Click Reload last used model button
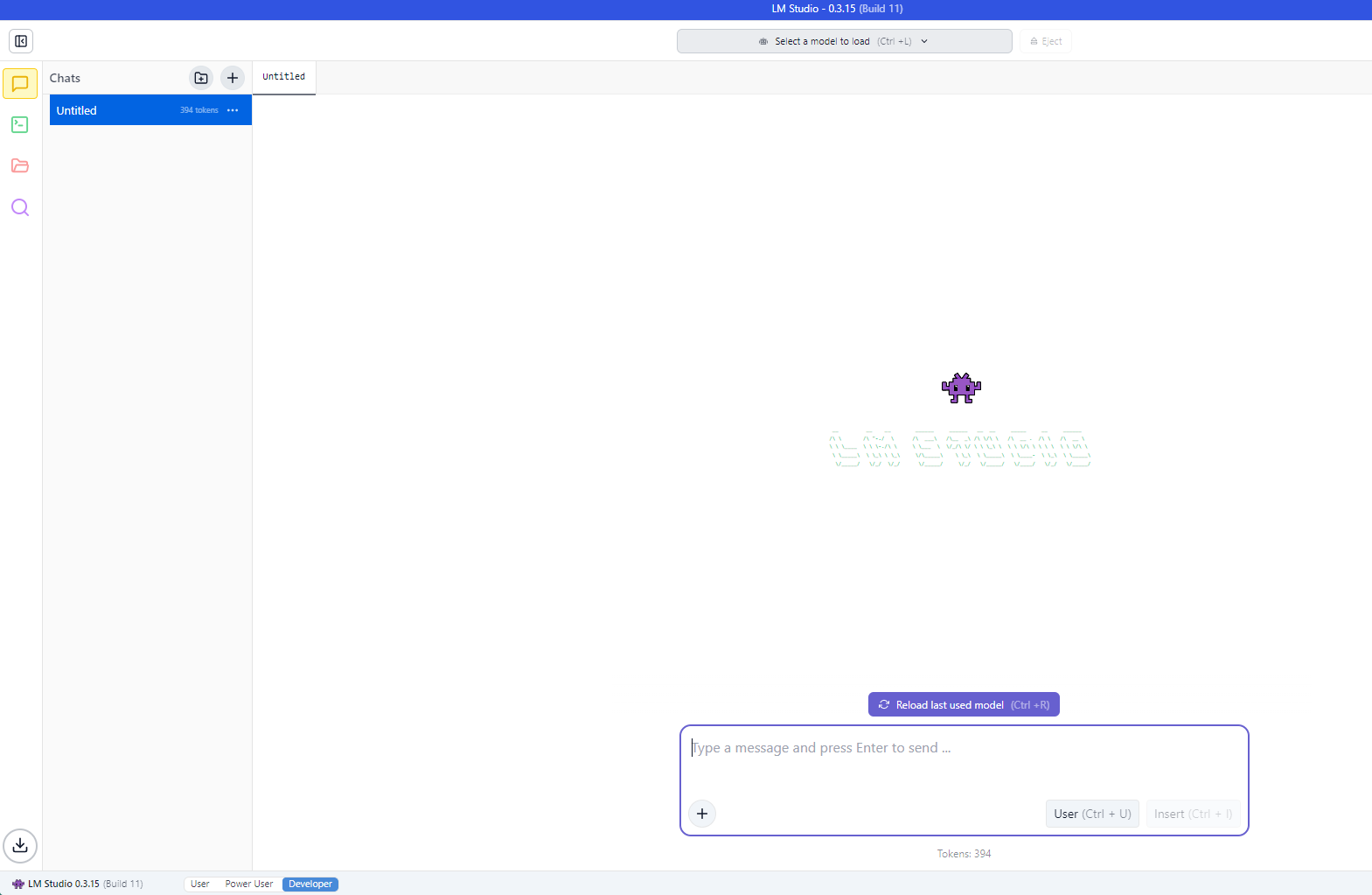1372x895 pixels. (964, 705)
